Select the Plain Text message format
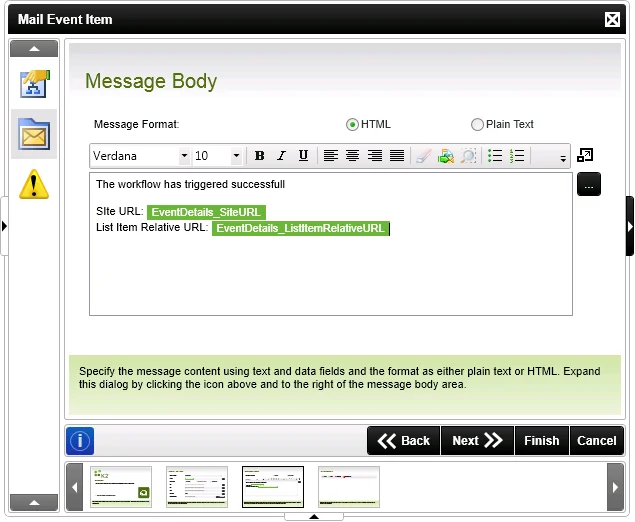Screen dimensions: 635x522 (477, 124)
